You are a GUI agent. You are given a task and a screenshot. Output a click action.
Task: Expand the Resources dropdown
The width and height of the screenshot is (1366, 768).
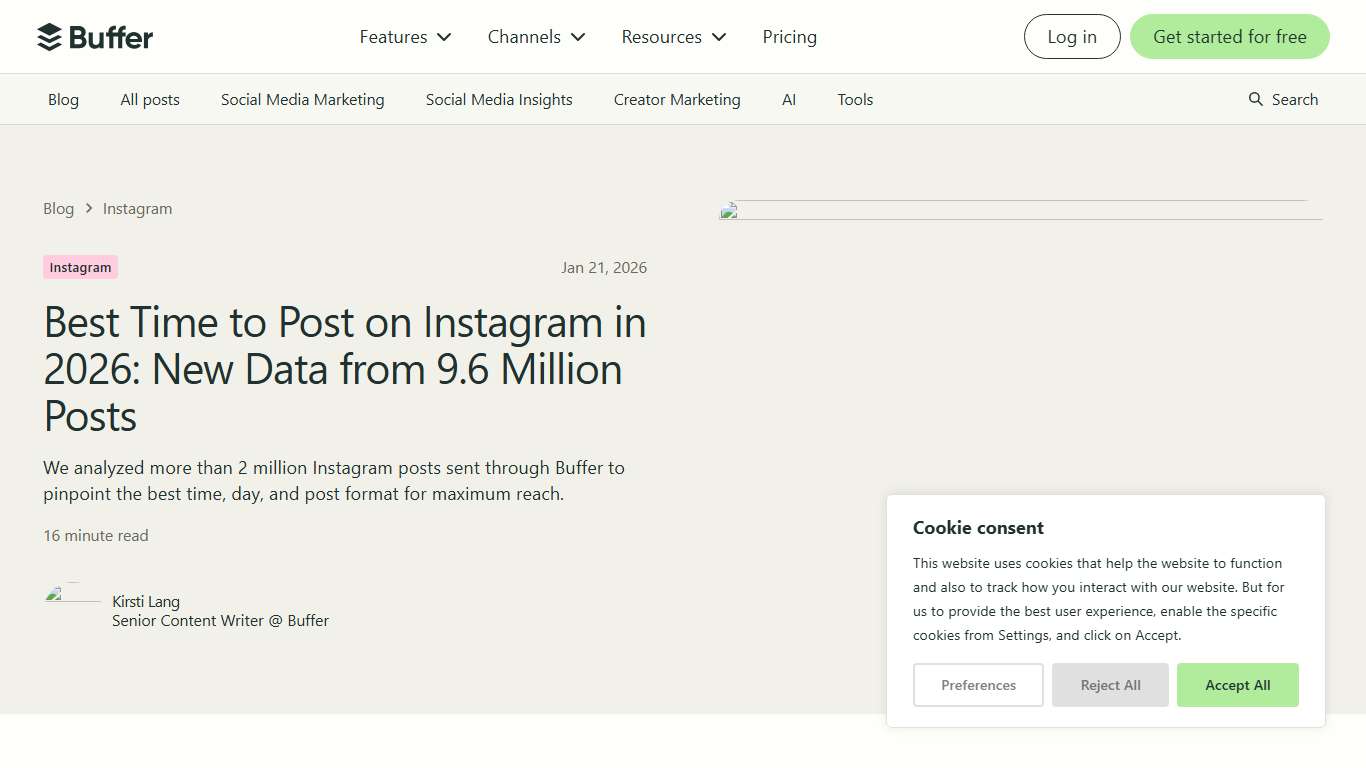[x=673, y=36]
